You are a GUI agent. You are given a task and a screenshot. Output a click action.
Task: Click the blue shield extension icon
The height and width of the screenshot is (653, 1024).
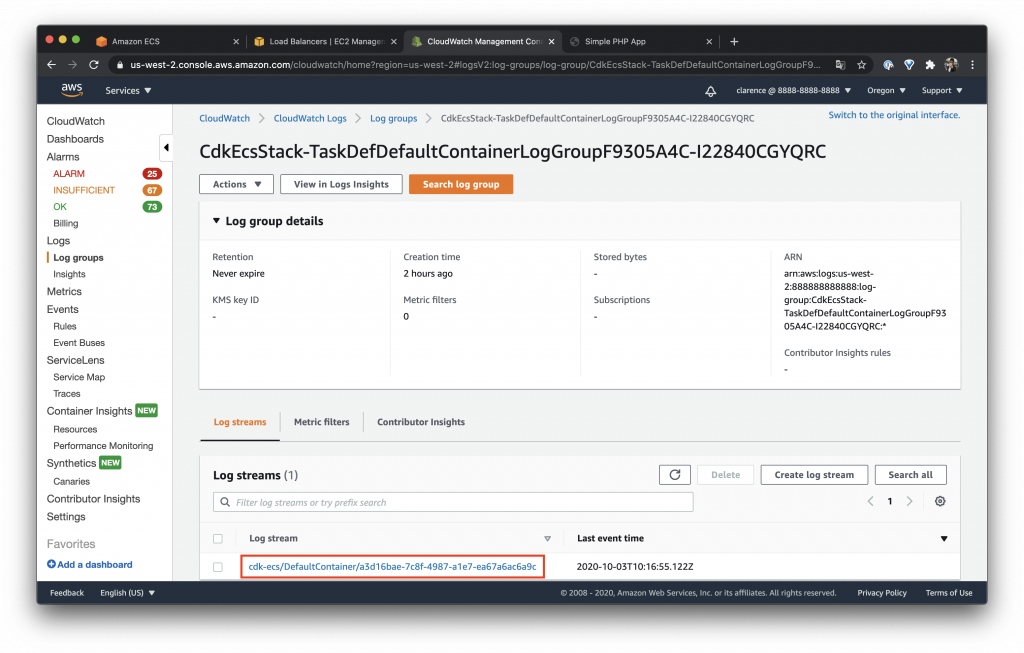(x=909, y=65)
